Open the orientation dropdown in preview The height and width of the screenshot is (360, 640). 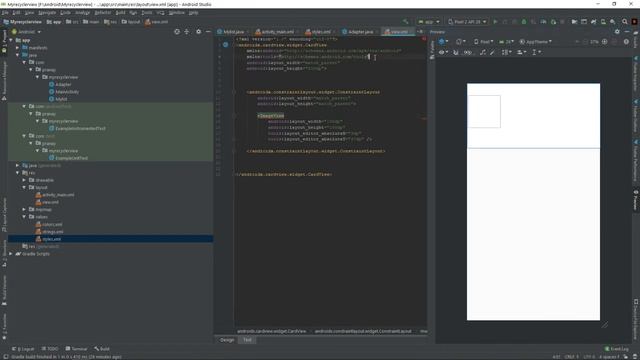[x=460, y=42]
